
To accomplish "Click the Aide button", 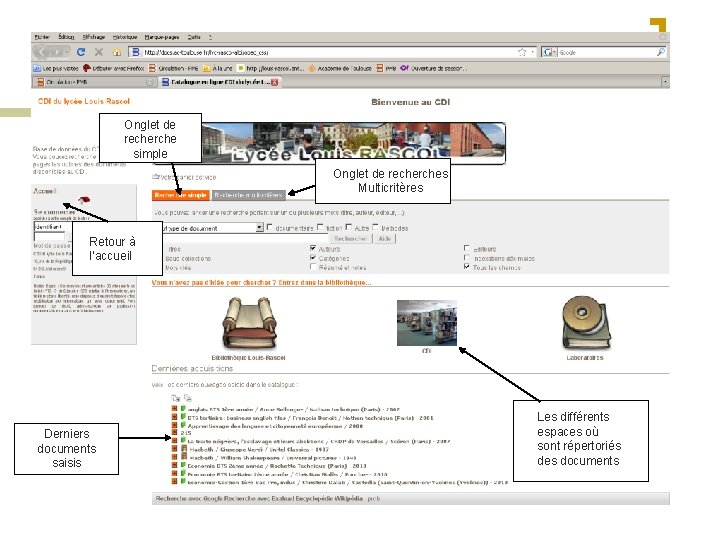I will [x=385, y=238].
